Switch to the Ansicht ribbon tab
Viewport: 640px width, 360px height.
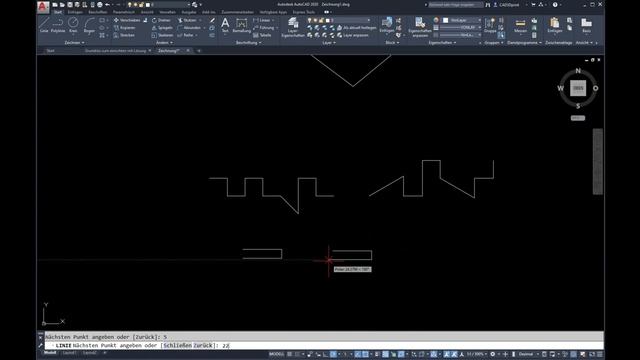pyautogui.click(x=147, y=12)
